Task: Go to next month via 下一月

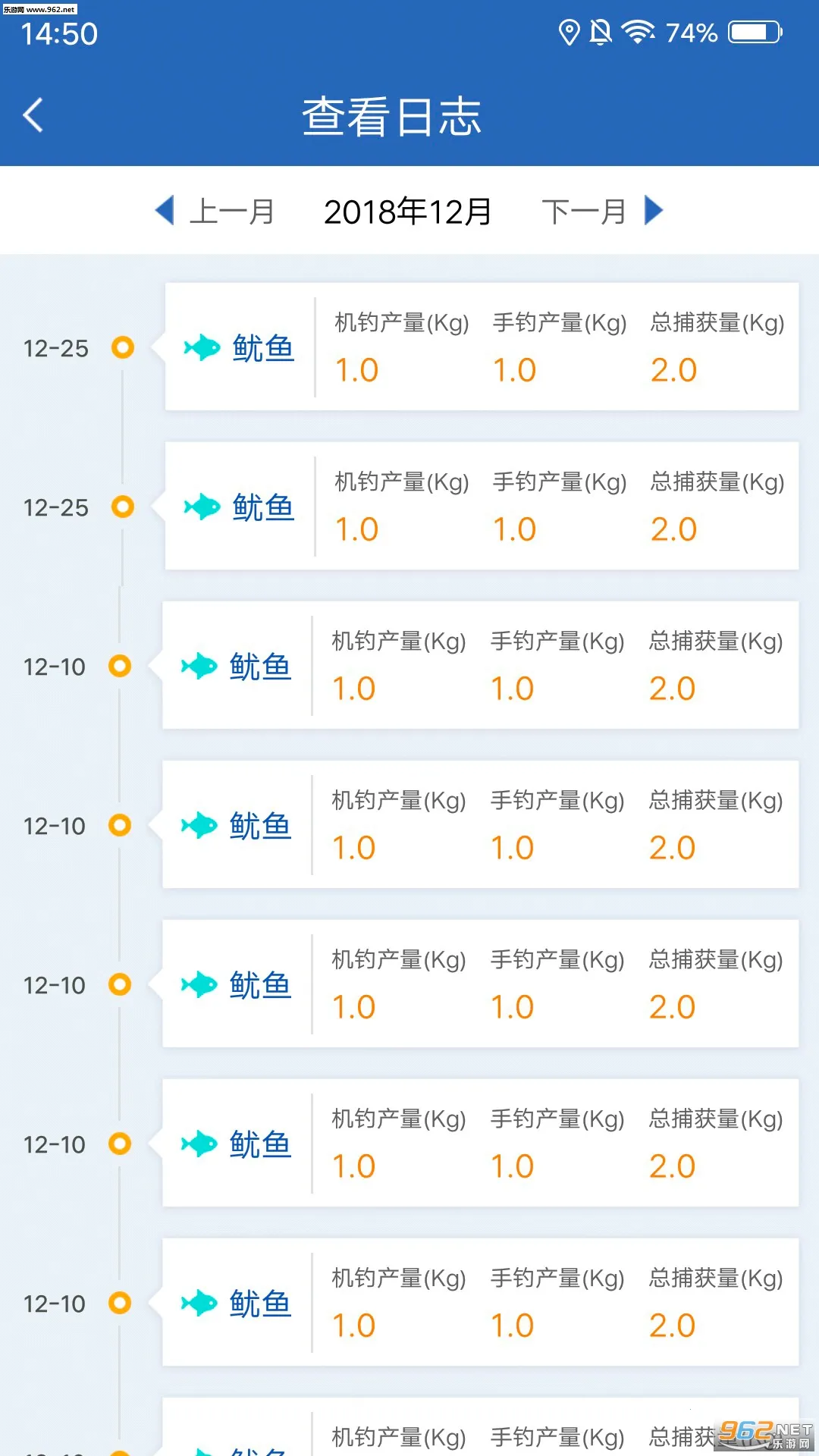Action: 584,212
